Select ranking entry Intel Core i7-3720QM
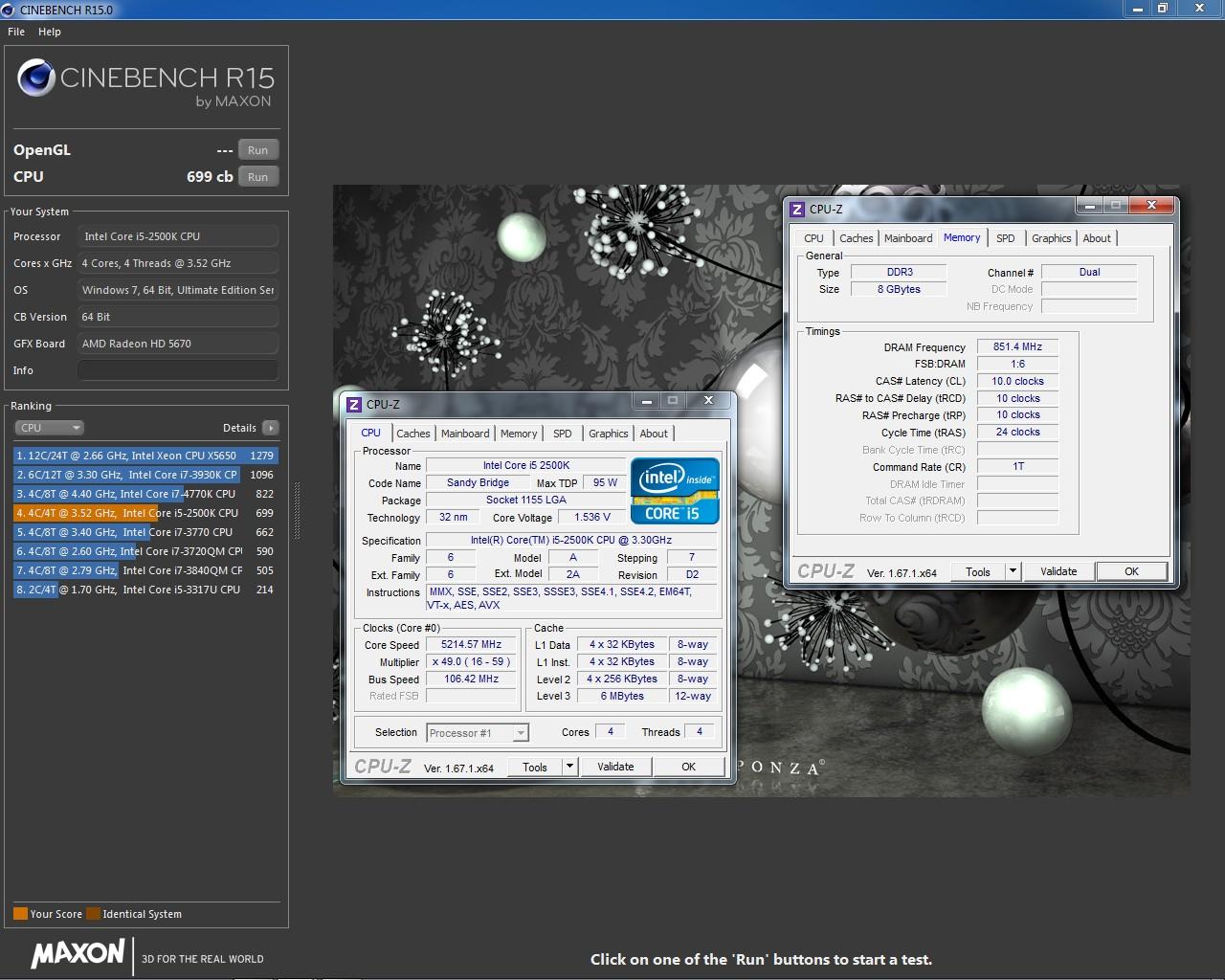This screenshot has width=1225, height=980. click(x=145, y=551)
